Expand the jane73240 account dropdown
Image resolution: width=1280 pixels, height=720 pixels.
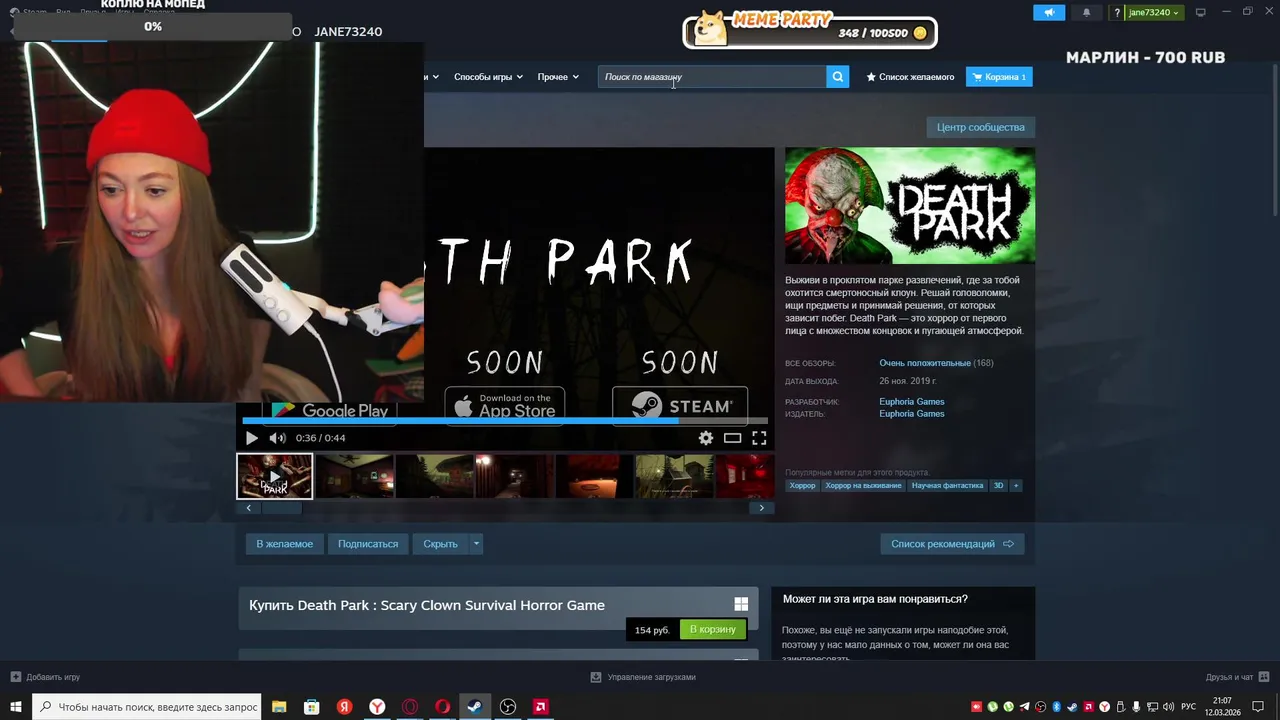click(x=1154, y=12)
